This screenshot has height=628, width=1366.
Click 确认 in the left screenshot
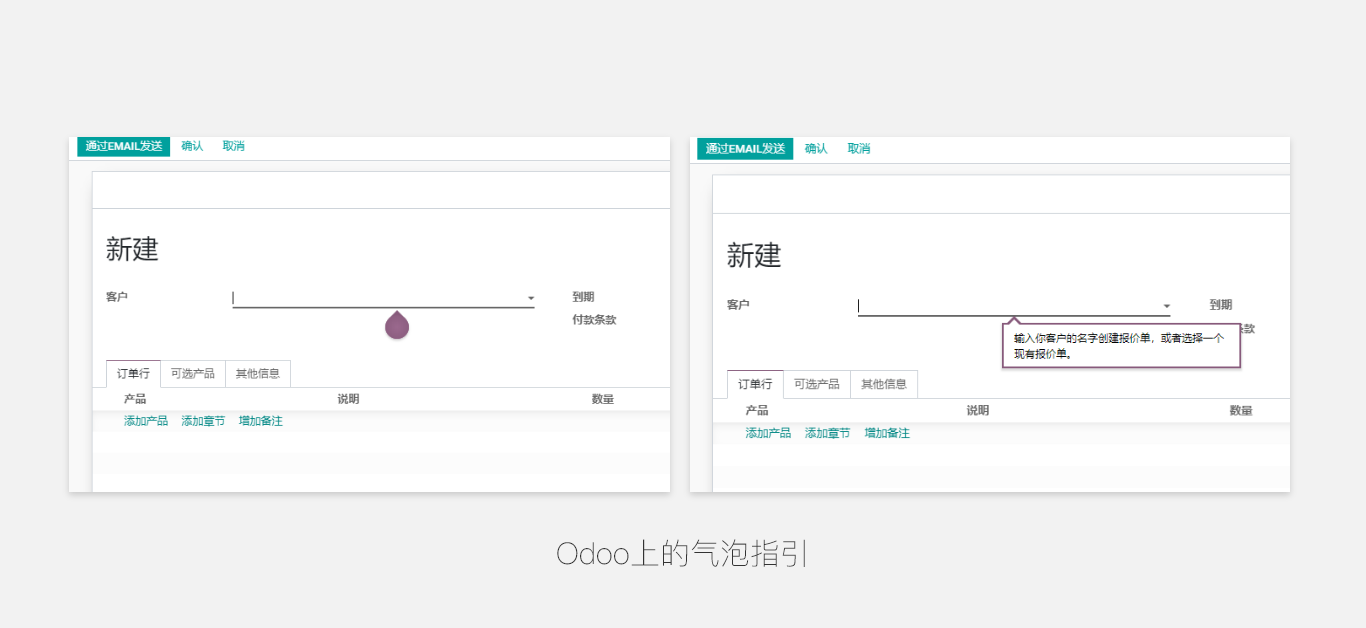(x=192, y=146)
